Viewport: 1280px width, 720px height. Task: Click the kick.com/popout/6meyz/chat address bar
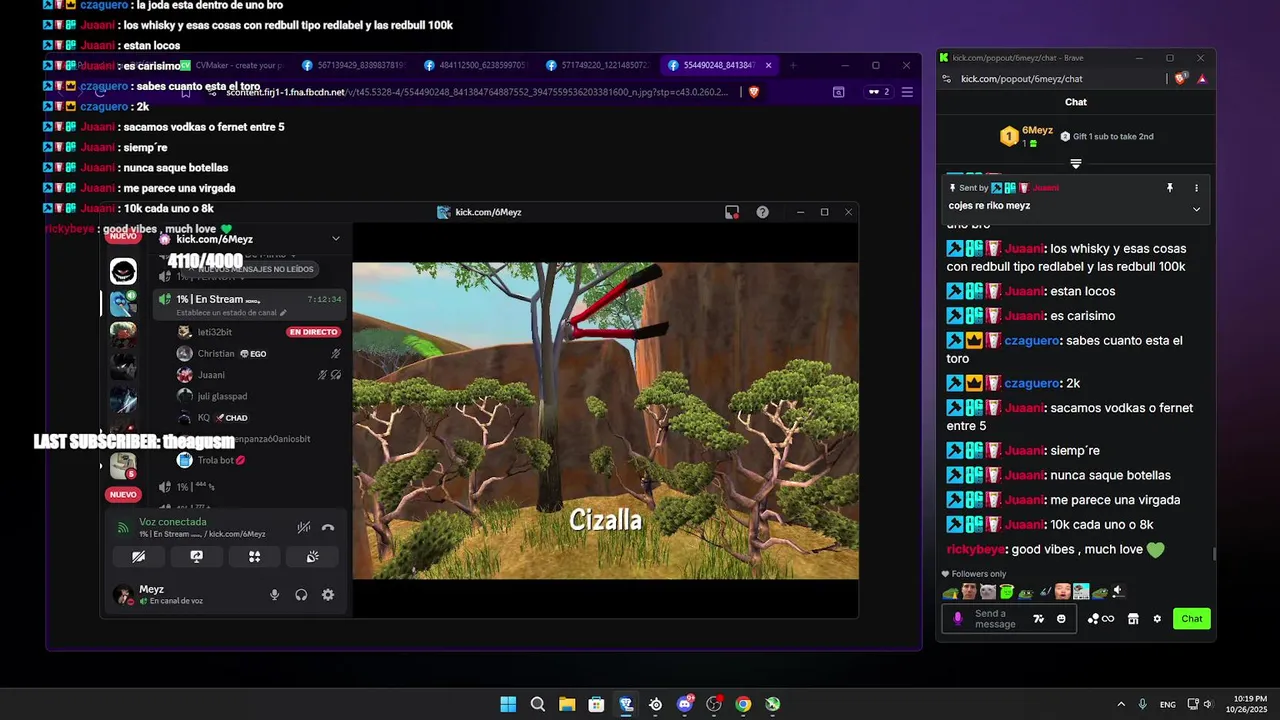pos(1021,78)
